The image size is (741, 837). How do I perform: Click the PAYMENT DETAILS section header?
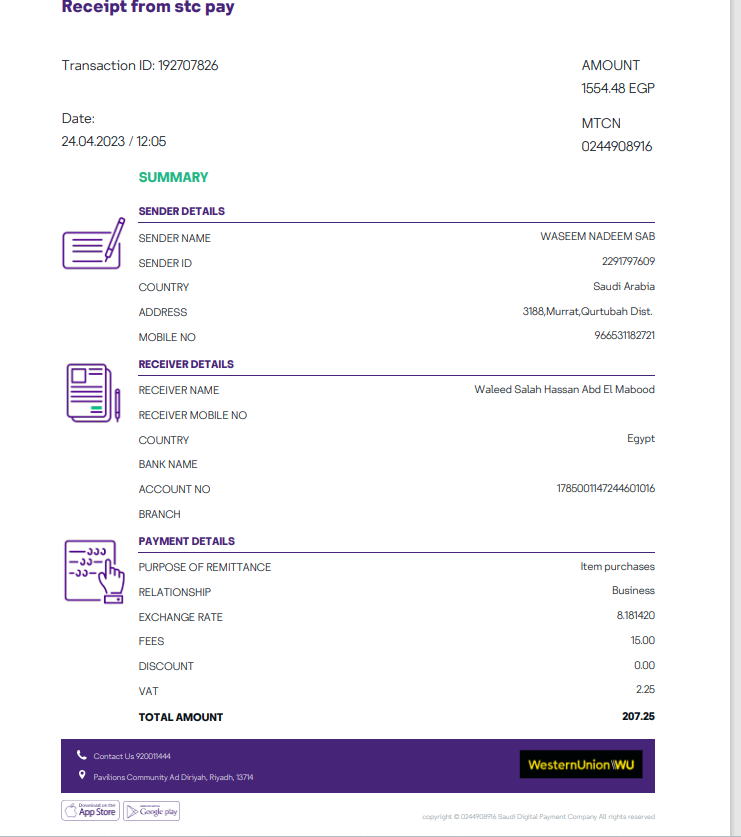pos(186,541)
